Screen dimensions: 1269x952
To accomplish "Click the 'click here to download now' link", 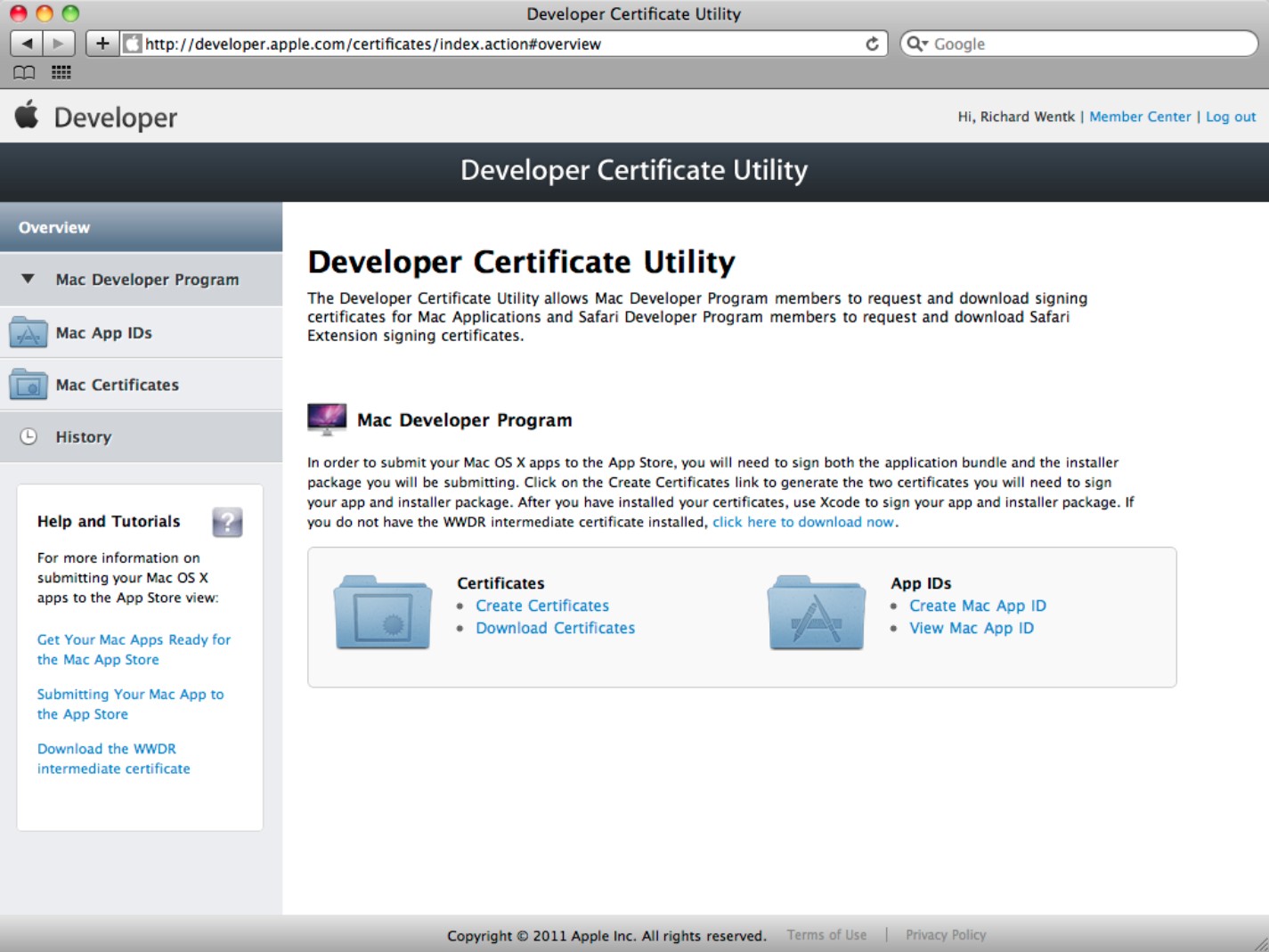I will 803,522.
